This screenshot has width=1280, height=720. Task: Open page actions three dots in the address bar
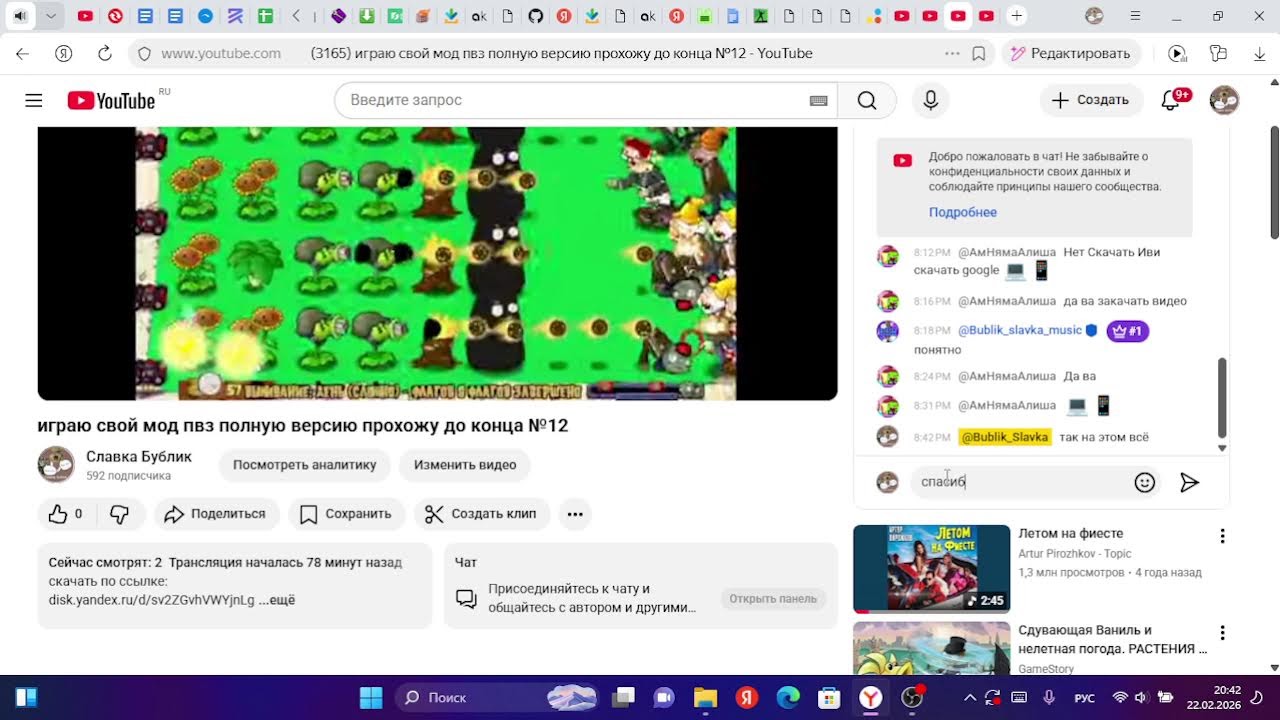pos(952,53)
